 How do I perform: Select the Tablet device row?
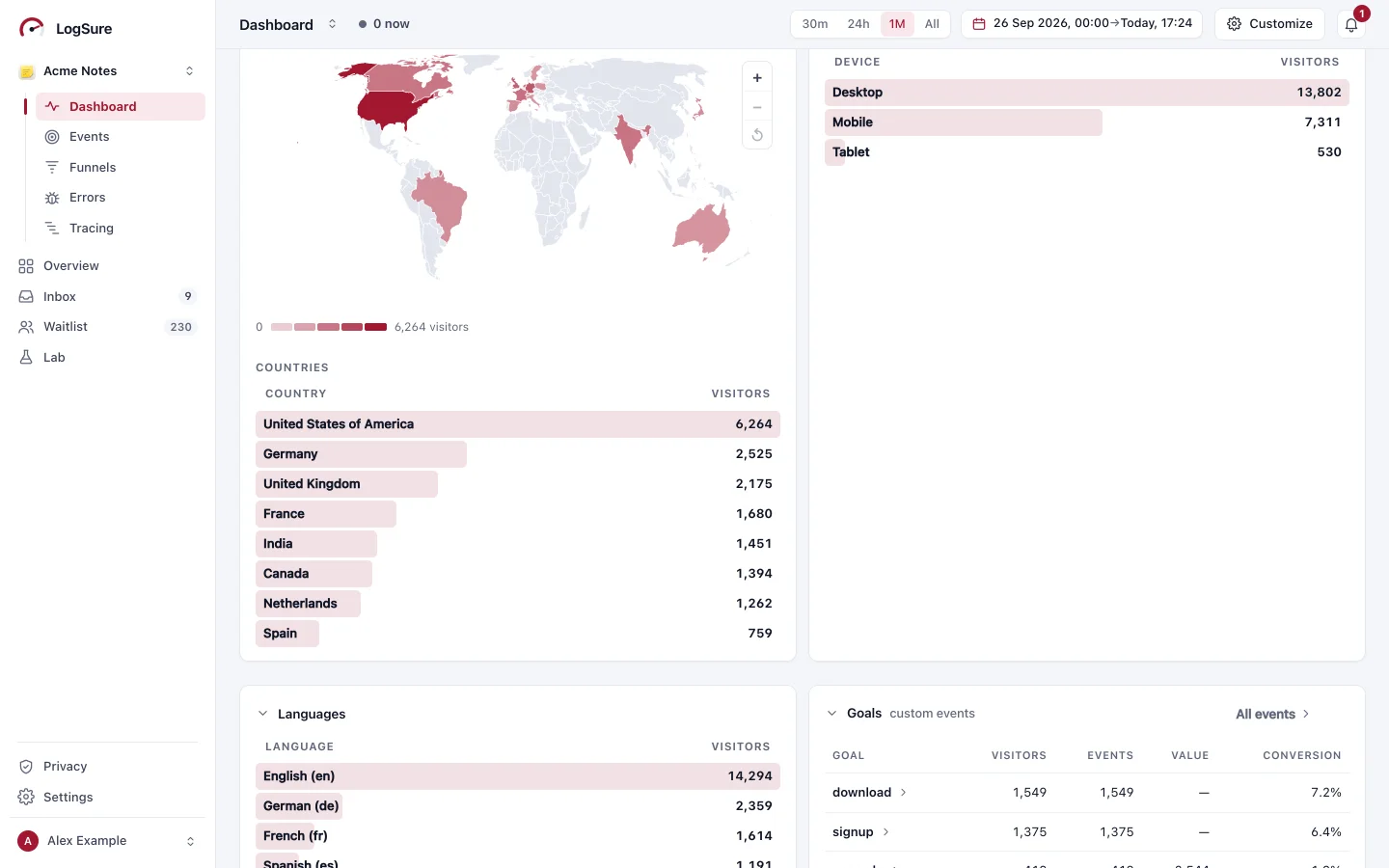1087,152
